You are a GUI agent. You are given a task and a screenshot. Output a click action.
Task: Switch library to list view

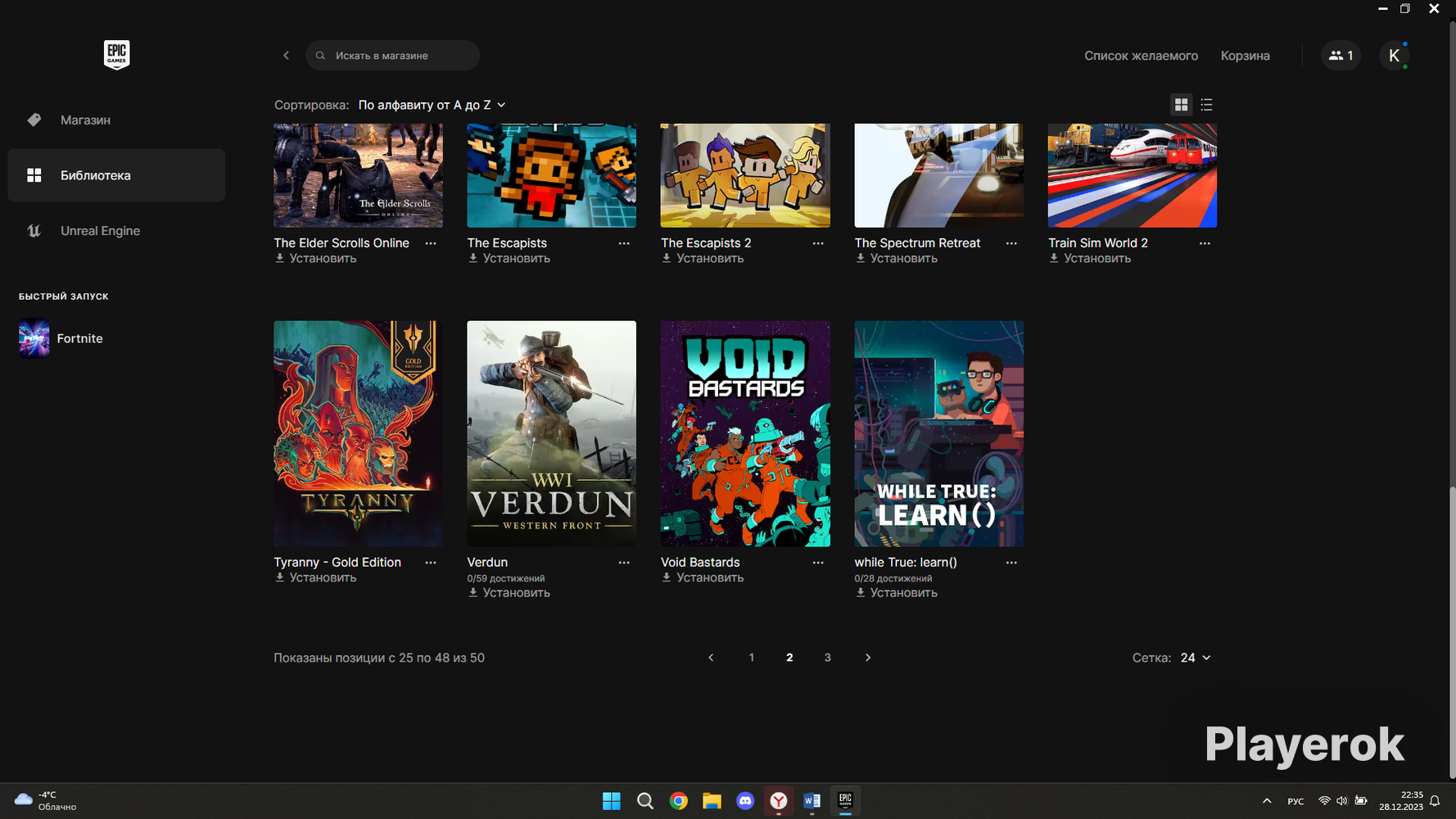pos(1206,105)
